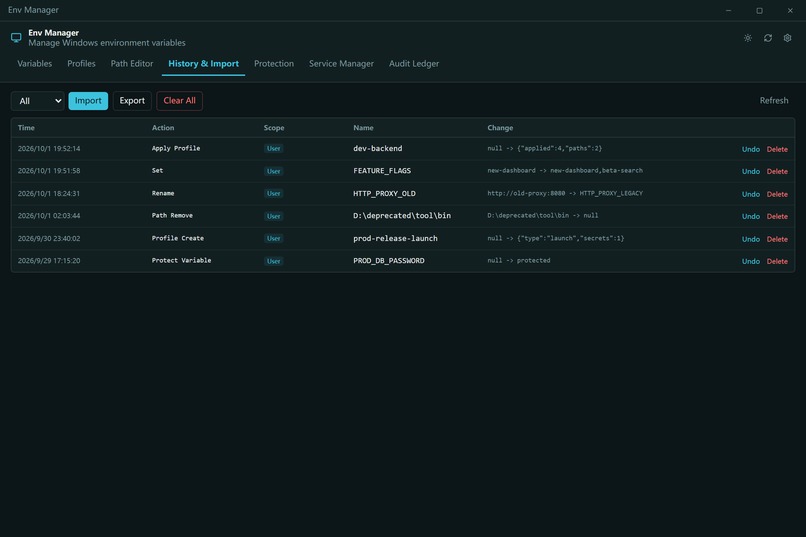Open the Protection tab
The image size is (806, 537).
pos(274,64)
